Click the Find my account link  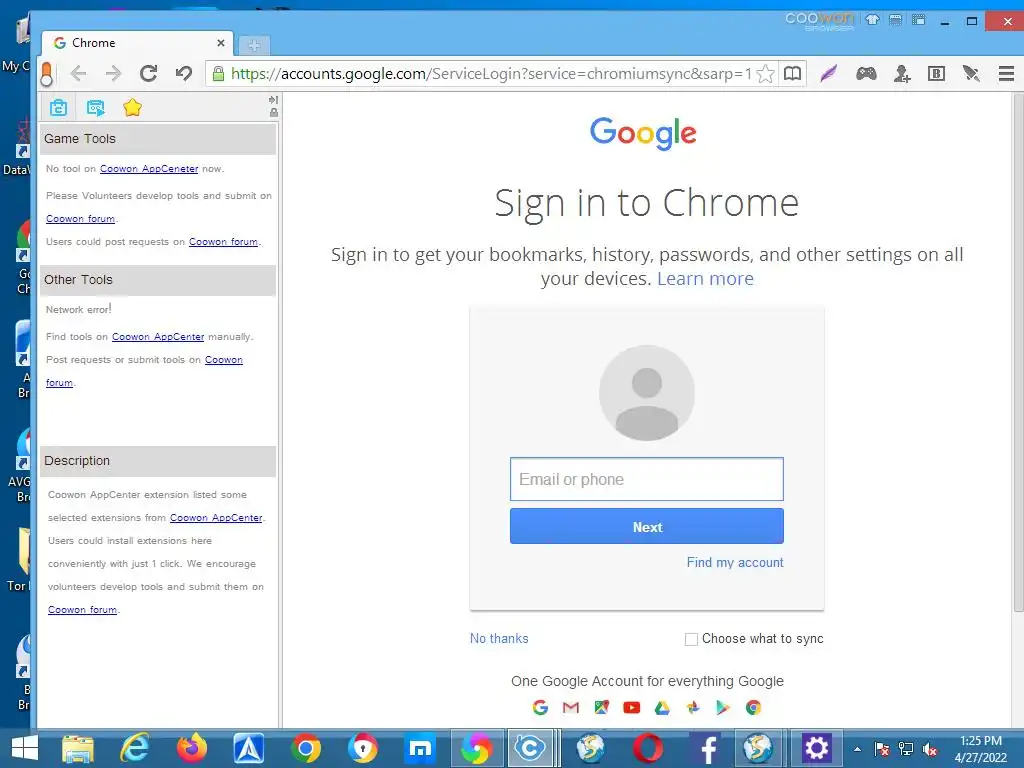735,562
